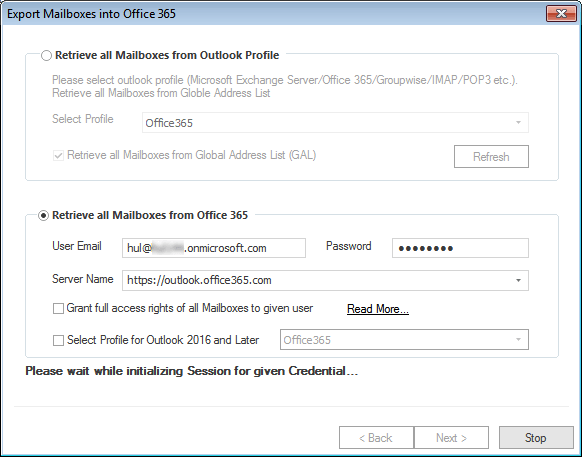This screenshot has width=582, height=457.
Task: Select Retrieve all Mailboxes from Office 365
Action: point(43,216)
